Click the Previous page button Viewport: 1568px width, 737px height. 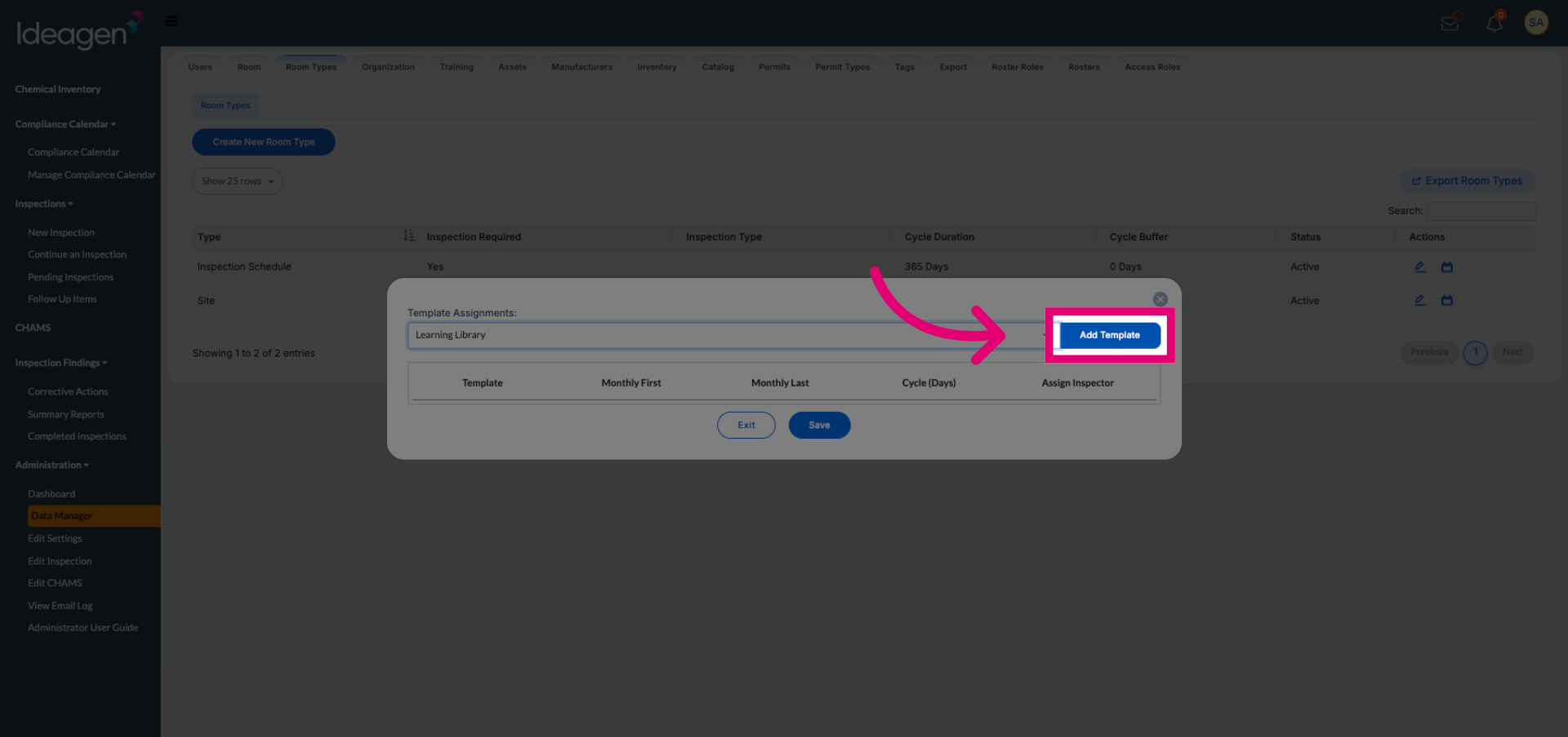click(x=1429, y=352)
